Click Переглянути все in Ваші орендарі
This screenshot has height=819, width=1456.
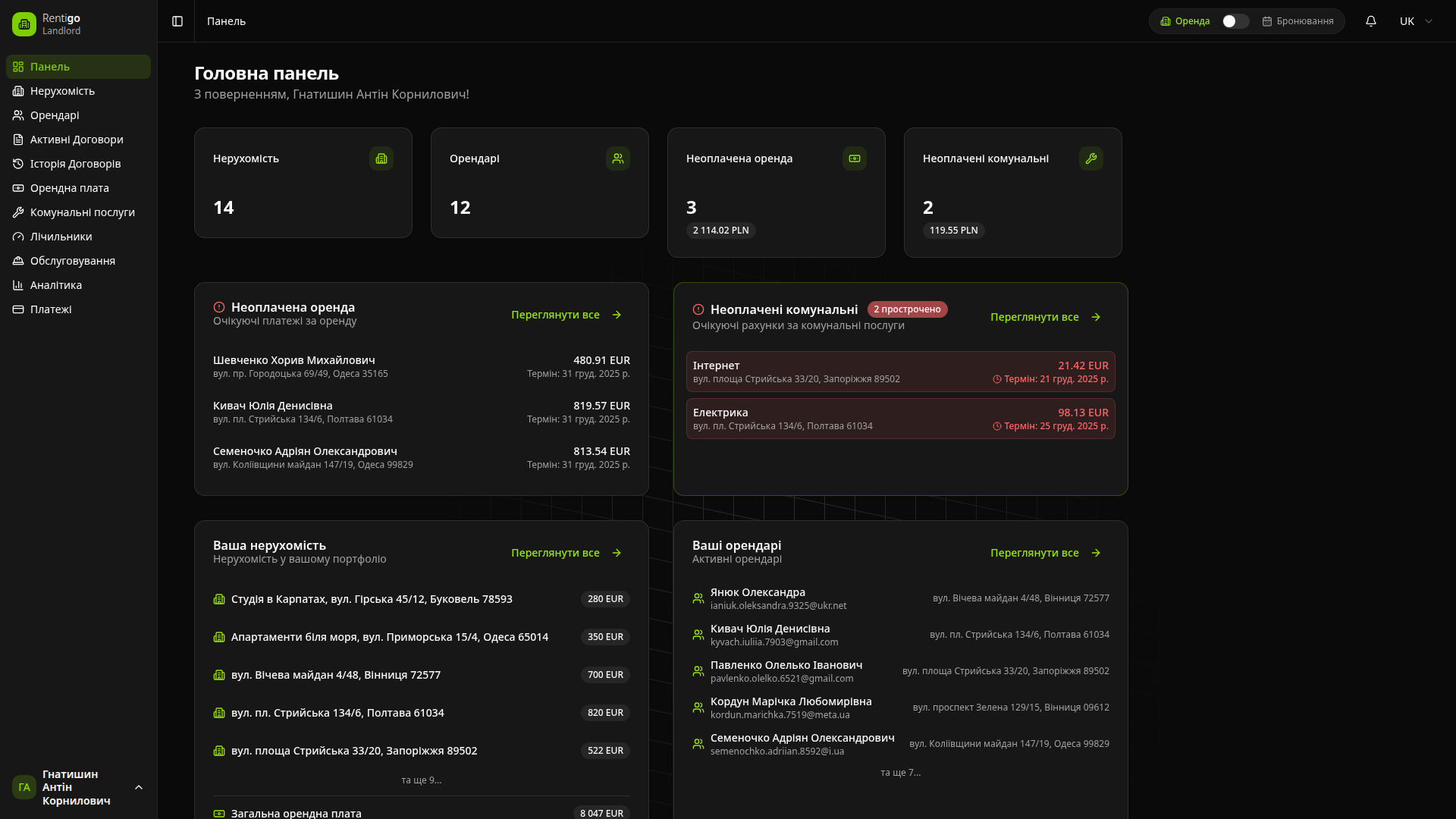(1045, 553)
